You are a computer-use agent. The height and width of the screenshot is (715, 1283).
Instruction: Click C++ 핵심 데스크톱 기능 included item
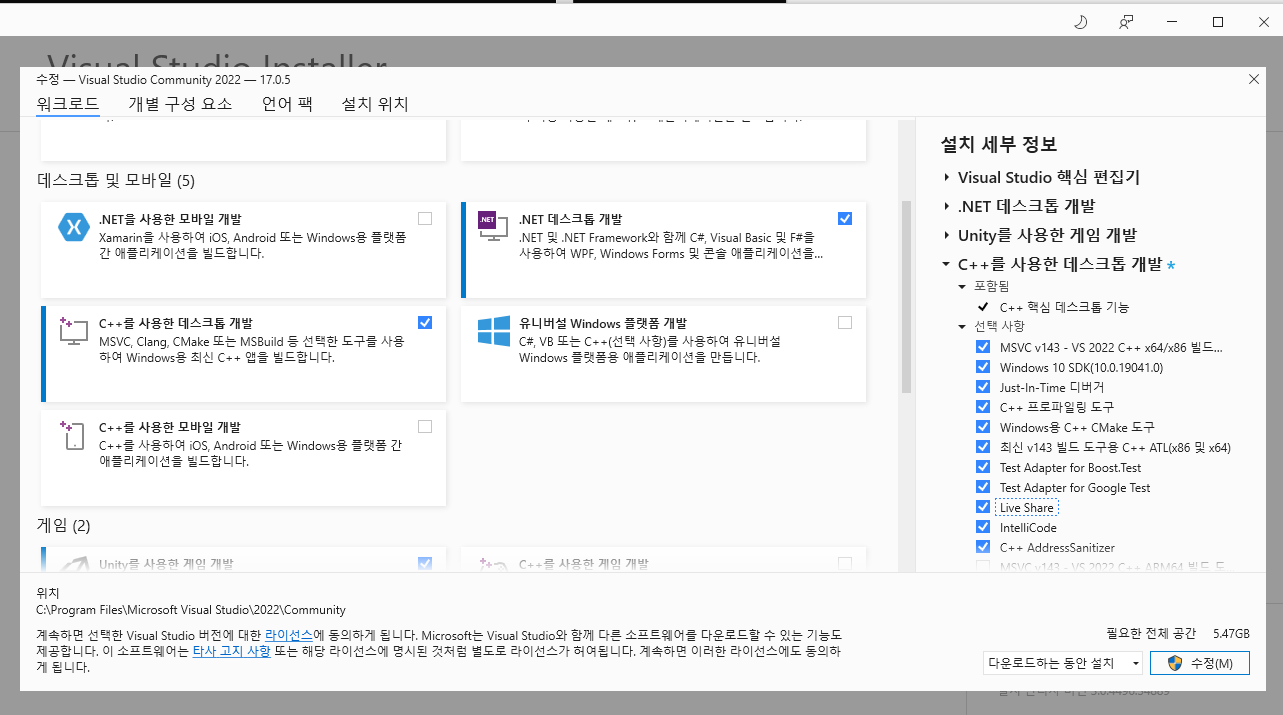1064,307
